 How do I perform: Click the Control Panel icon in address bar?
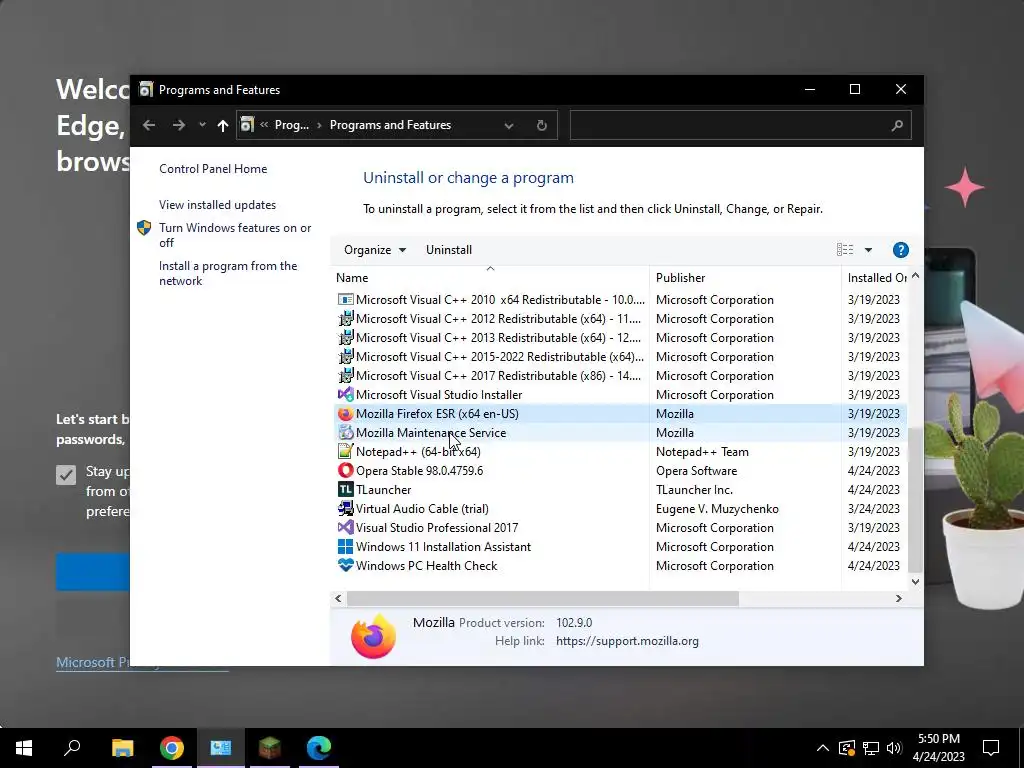pyautogui.click(x=247, y=125)
